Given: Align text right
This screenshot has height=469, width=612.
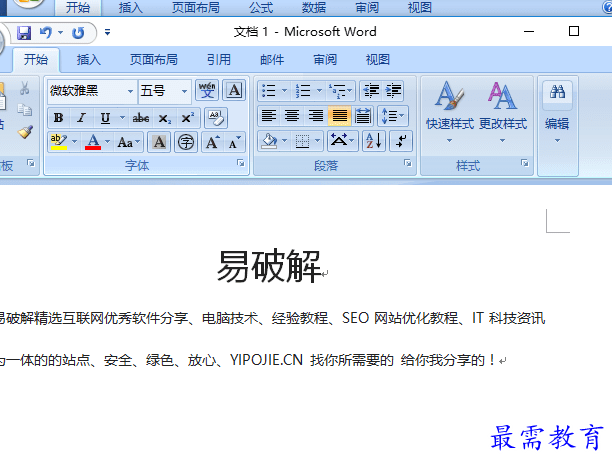Looking at the screenshot, I should click(316, 116).
